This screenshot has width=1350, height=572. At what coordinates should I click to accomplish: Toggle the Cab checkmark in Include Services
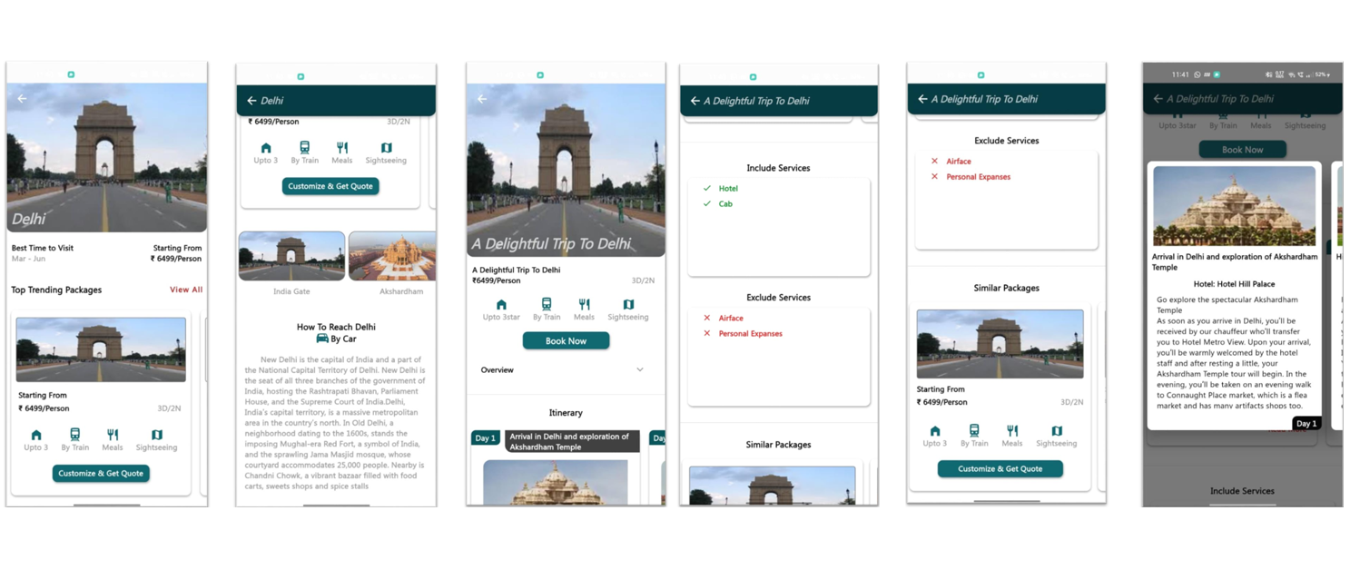(x=707, y=204)
